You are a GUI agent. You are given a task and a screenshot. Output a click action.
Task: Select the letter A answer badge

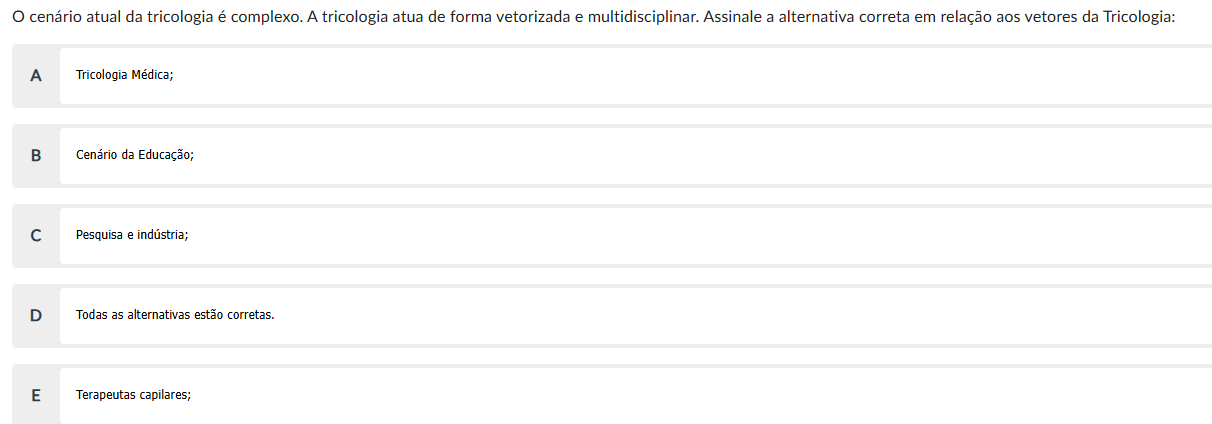click(36, 75)
